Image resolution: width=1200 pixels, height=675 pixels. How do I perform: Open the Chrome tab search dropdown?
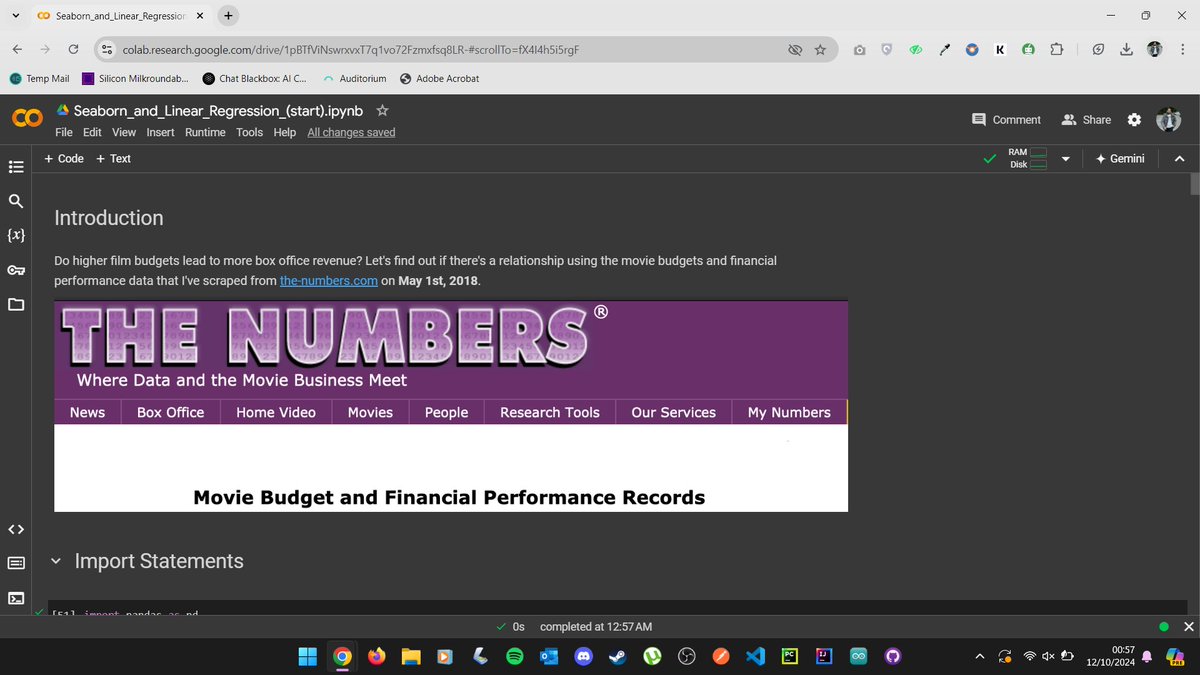click(15, 16)
